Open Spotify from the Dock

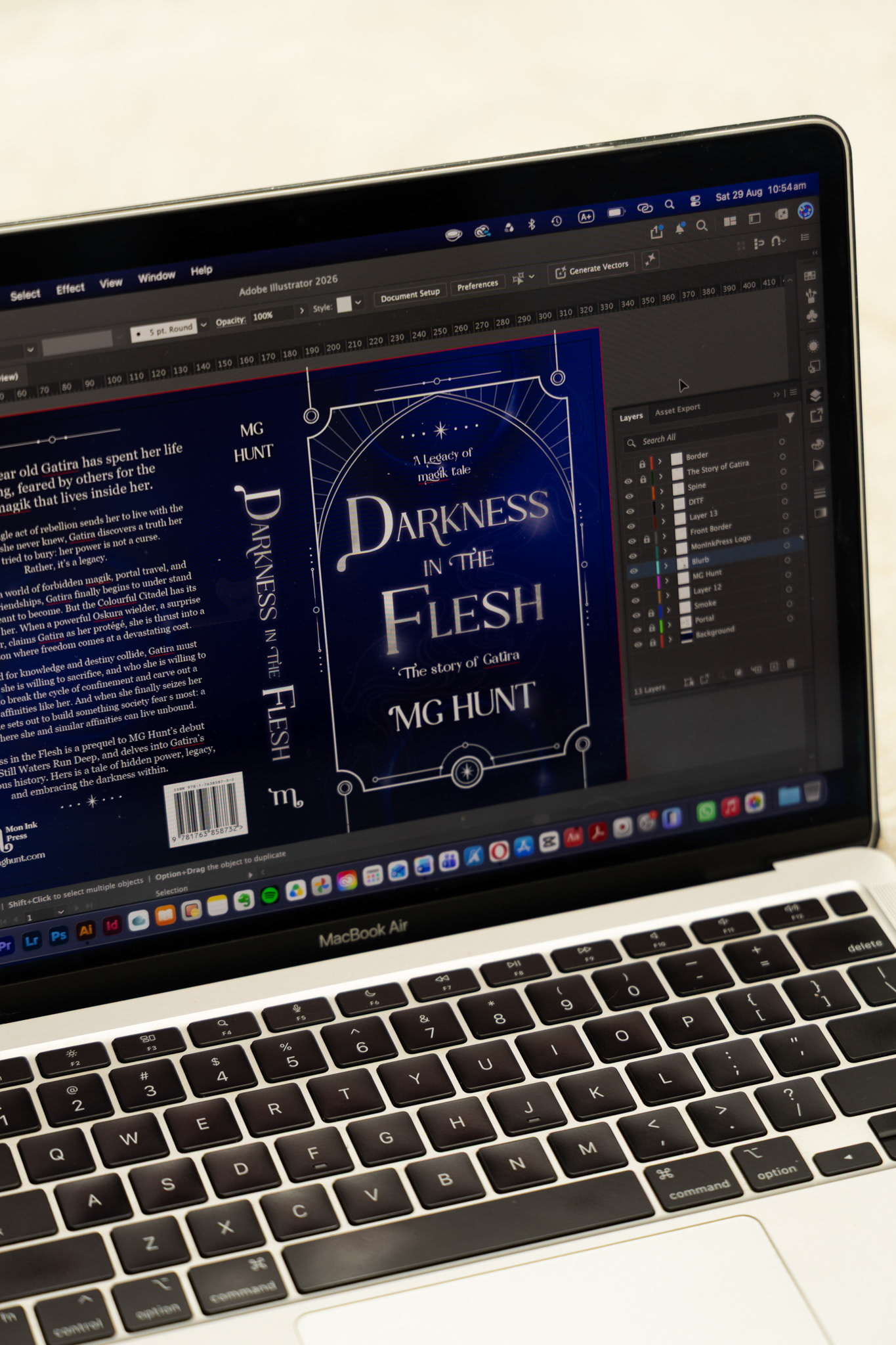(x=269, y=894)
